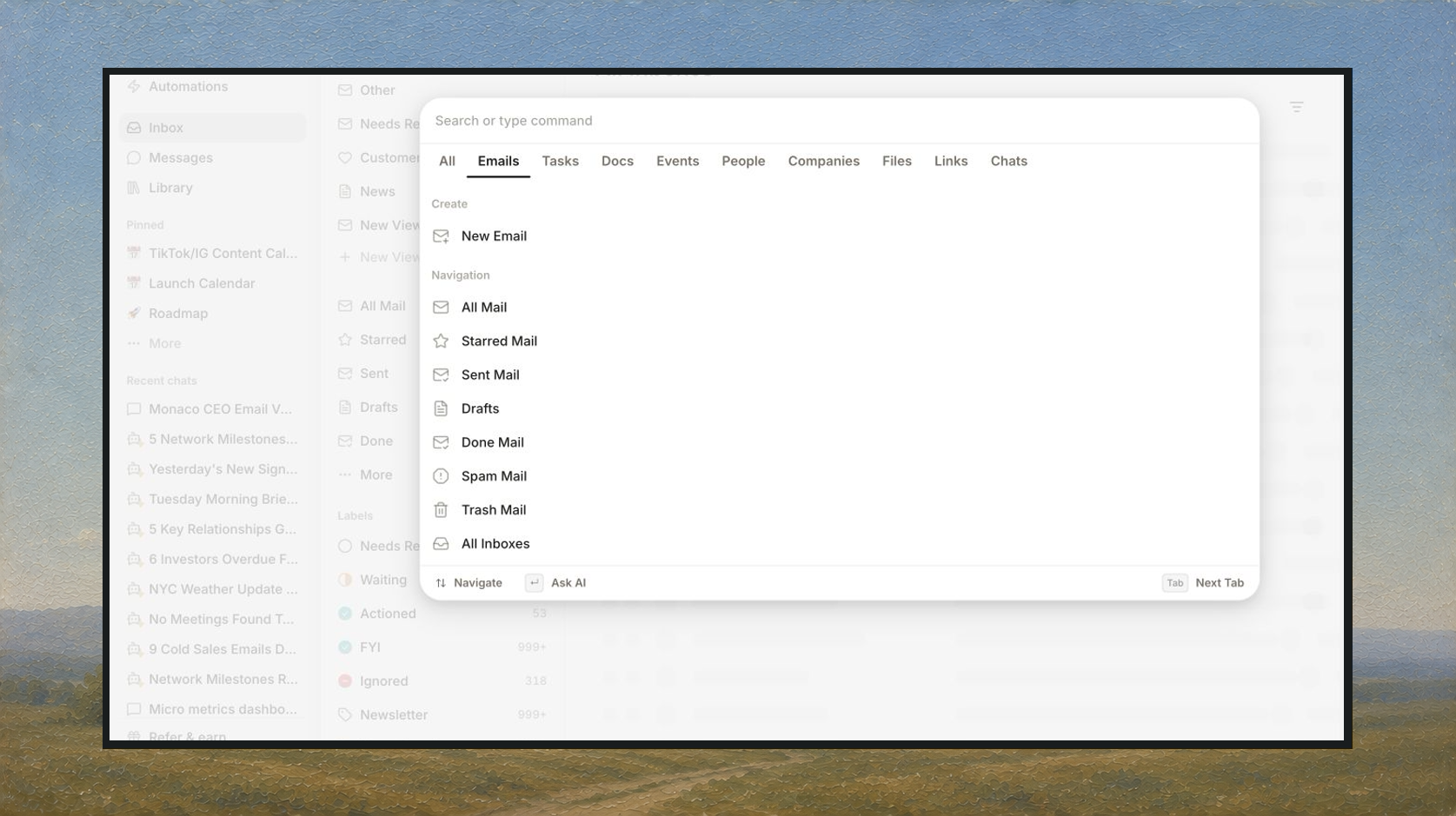Click the Spam Mail warning icon
The width and height of the screenshot is (1456, 816).
click(441, 476)
